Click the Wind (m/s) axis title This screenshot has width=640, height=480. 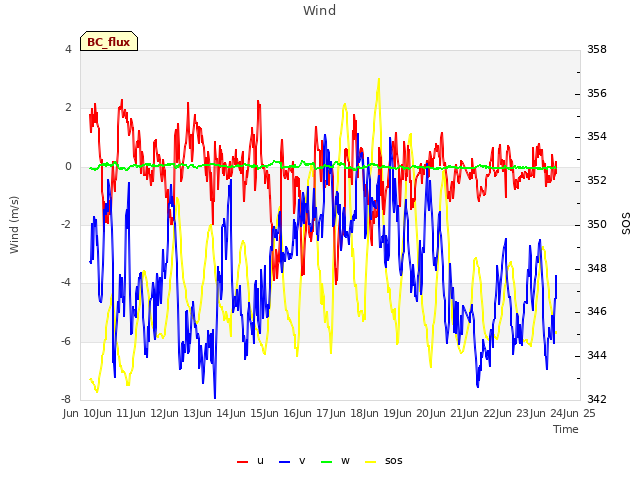point(14,225)
